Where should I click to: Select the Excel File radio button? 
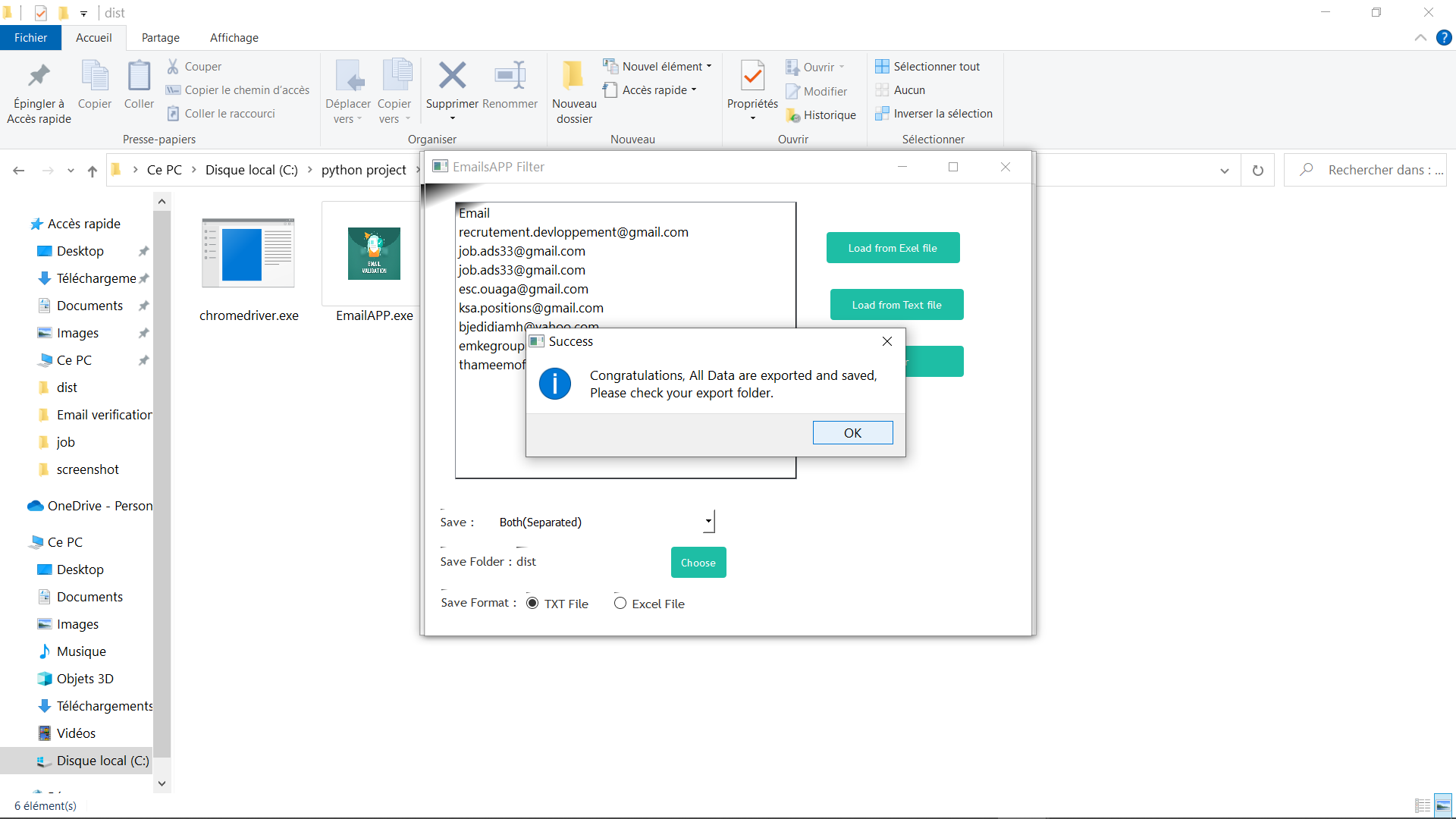[620, 604]
